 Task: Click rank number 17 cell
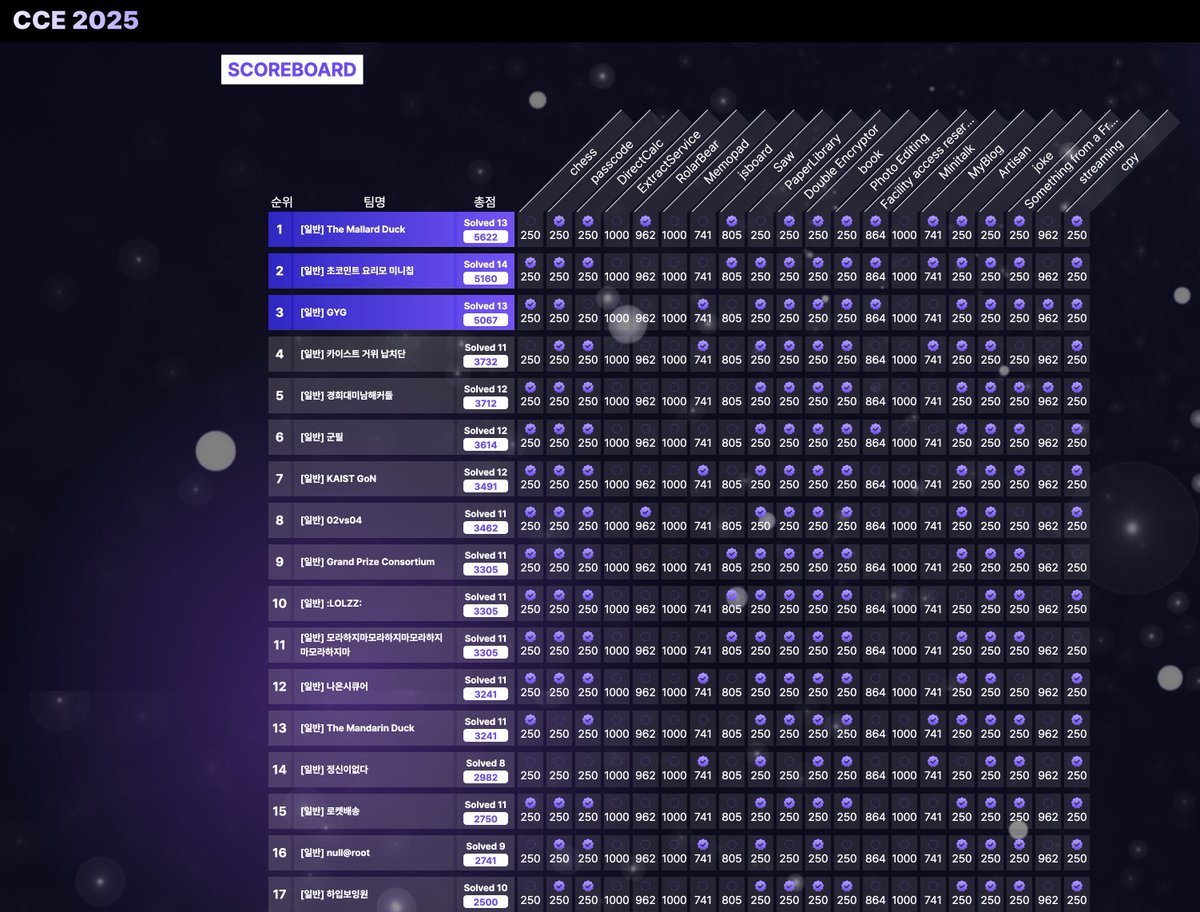(280, 894)
